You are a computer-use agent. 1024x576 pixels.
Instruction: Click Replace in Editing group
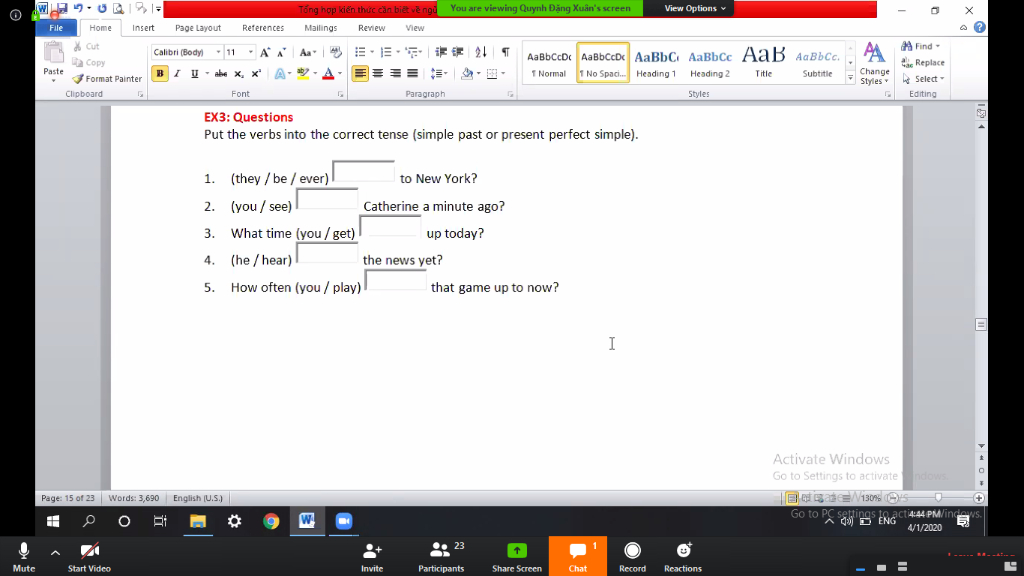pyautogui.click(x=923, y=63)
